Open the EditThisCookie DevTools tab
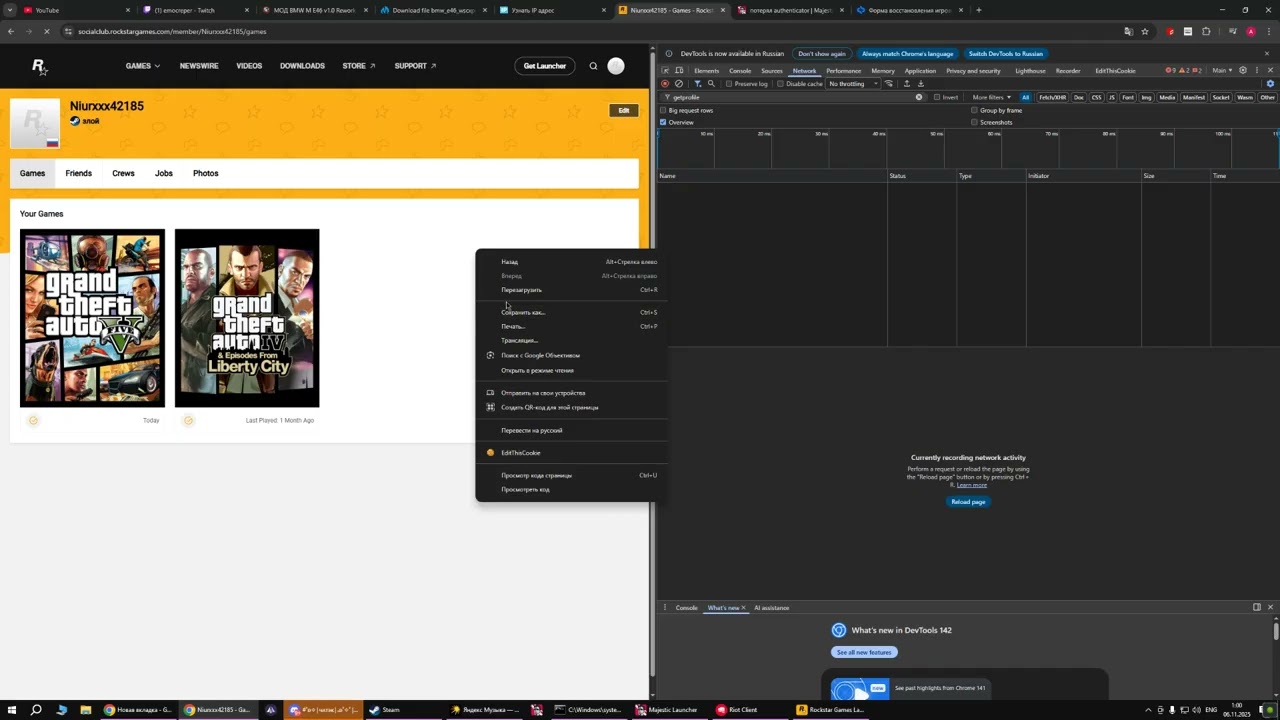This screenshot has width=1280, height=720. (1115, 71)
